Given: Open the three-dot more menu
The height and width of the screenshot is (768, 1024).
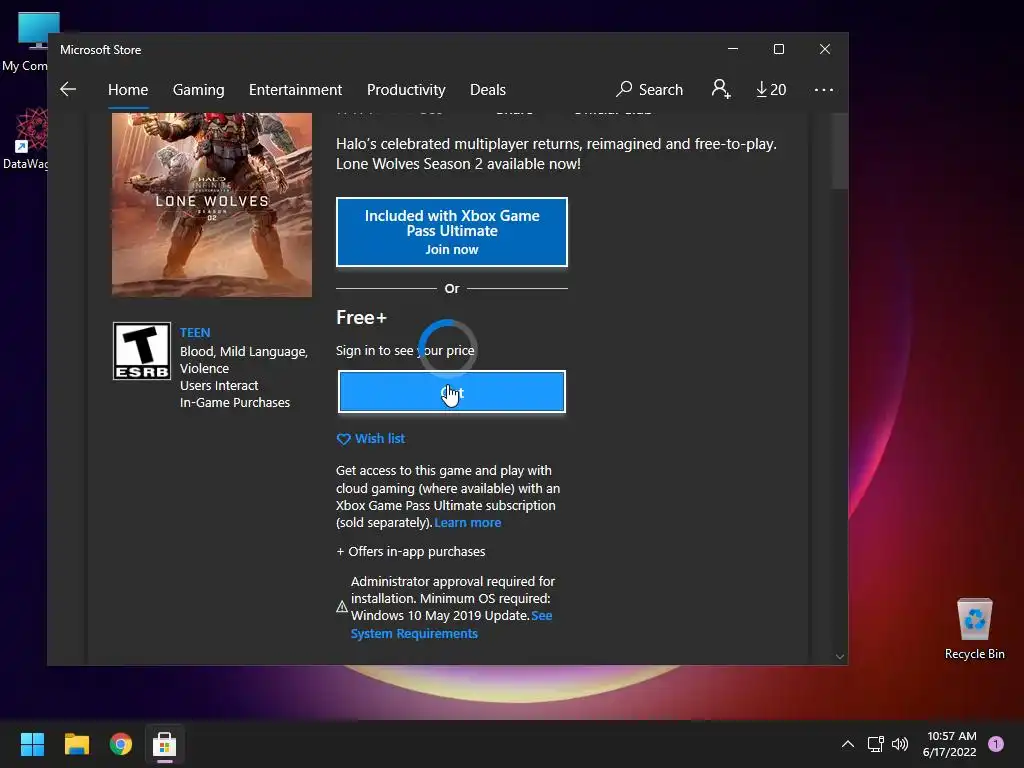Looking at the screenshot, I should coord(824,89).
